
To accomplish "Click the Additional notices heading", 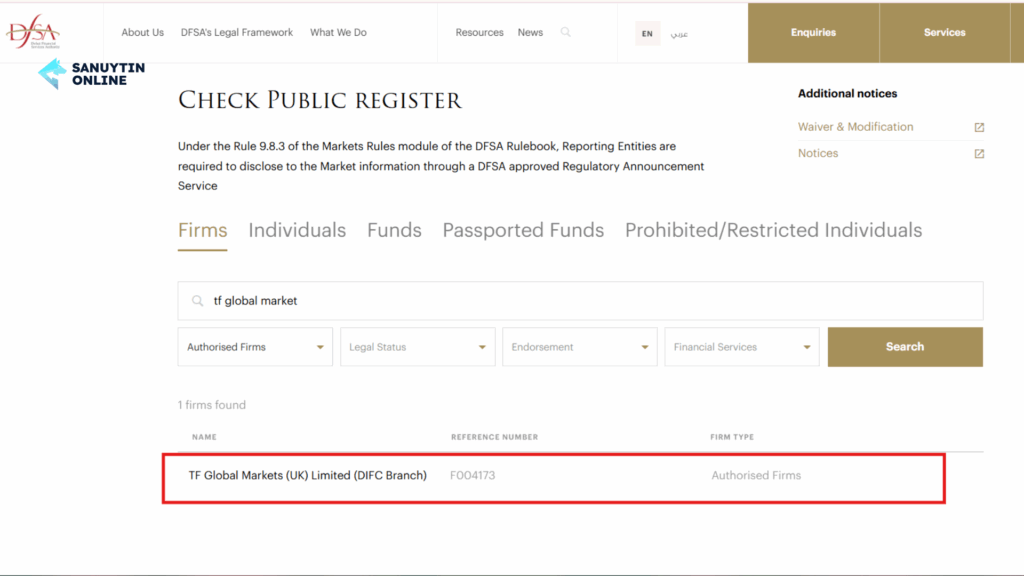I will pyautogui.click(x=848, y=93).
